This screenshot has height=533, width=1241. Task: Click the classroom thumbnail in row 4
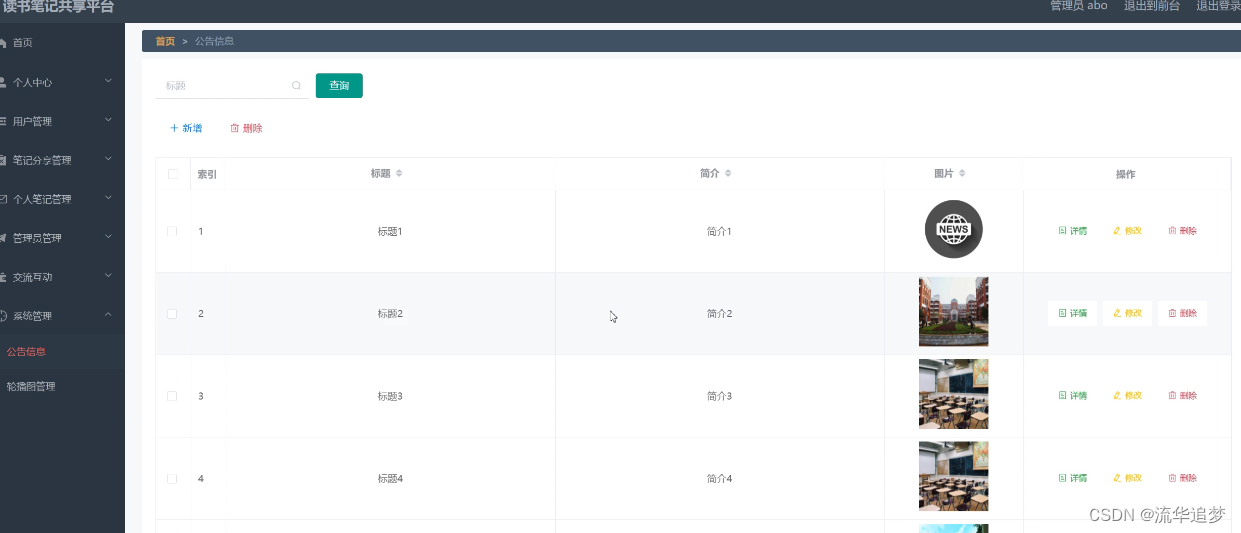pos(954,476)
